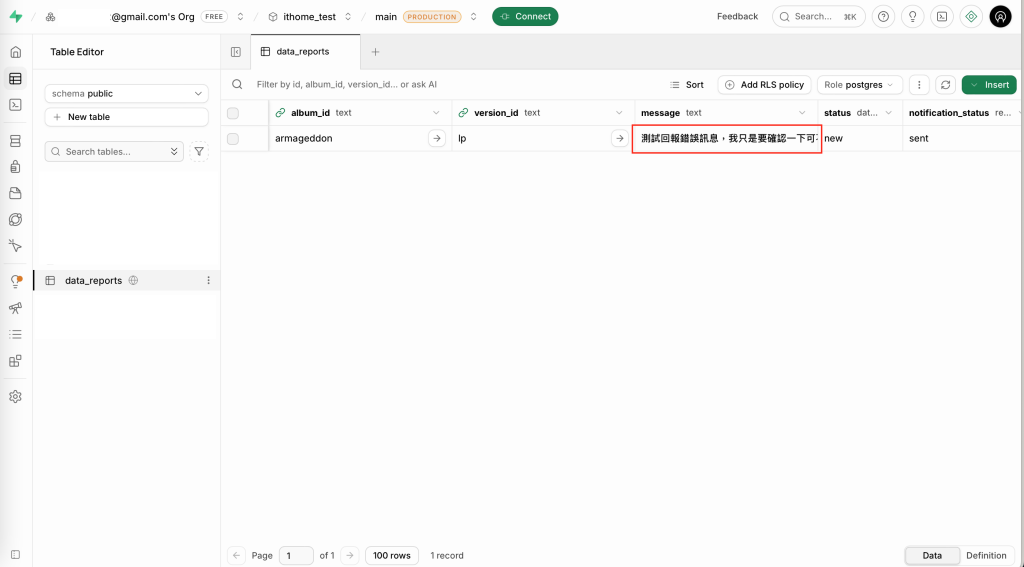
Task: Go to previous page arrow
Action: (236, 556)
